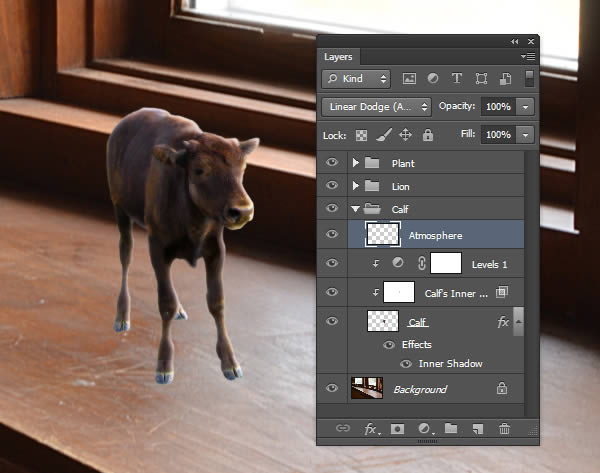Filter layers by pixel layer icon
This screenshot has width=600, height=473.
pyautogui.click(x=409, y=78)
